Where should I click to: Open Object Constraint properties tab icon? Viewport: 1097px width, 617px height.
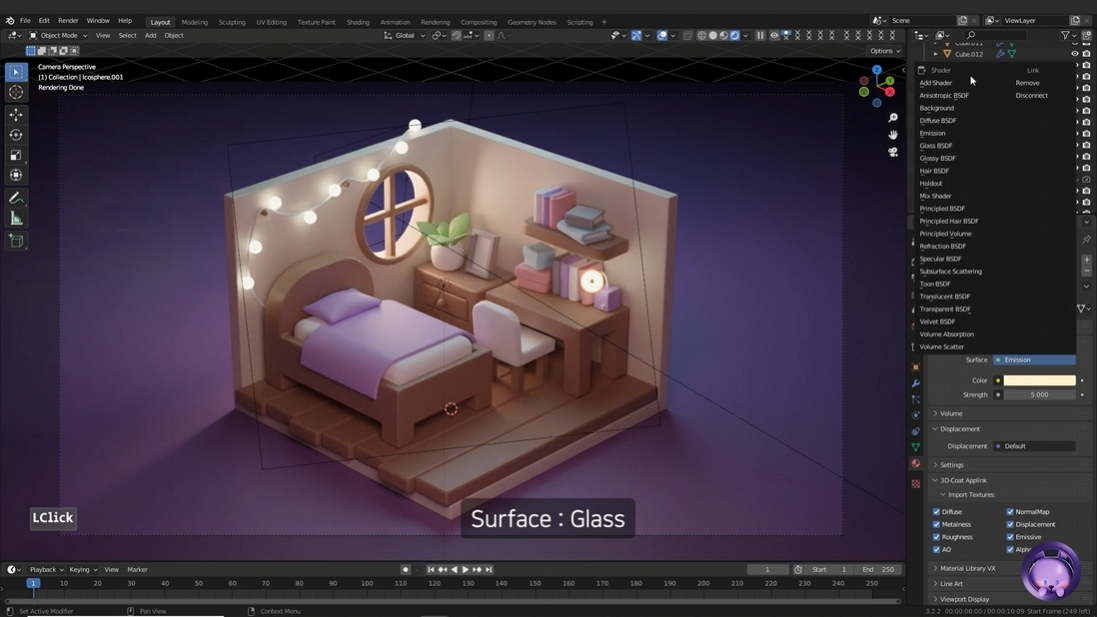(x=916, y=432)
